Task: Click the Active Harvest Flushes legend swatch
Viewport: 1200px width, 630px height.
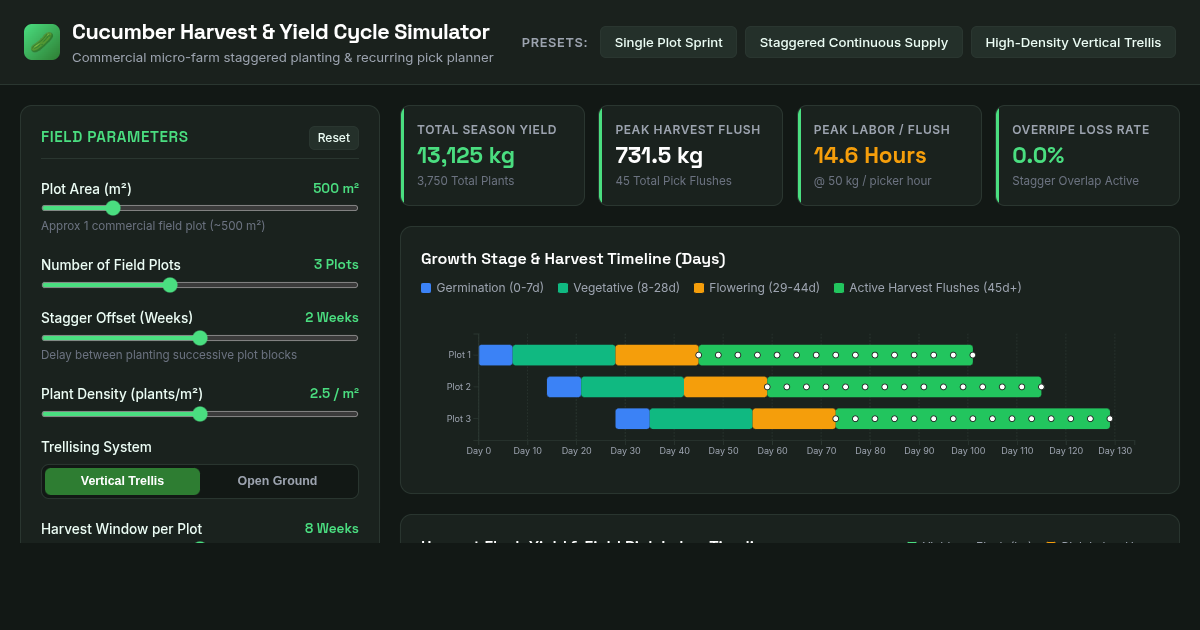Action: pyautogui.click(x=839, y=288)
